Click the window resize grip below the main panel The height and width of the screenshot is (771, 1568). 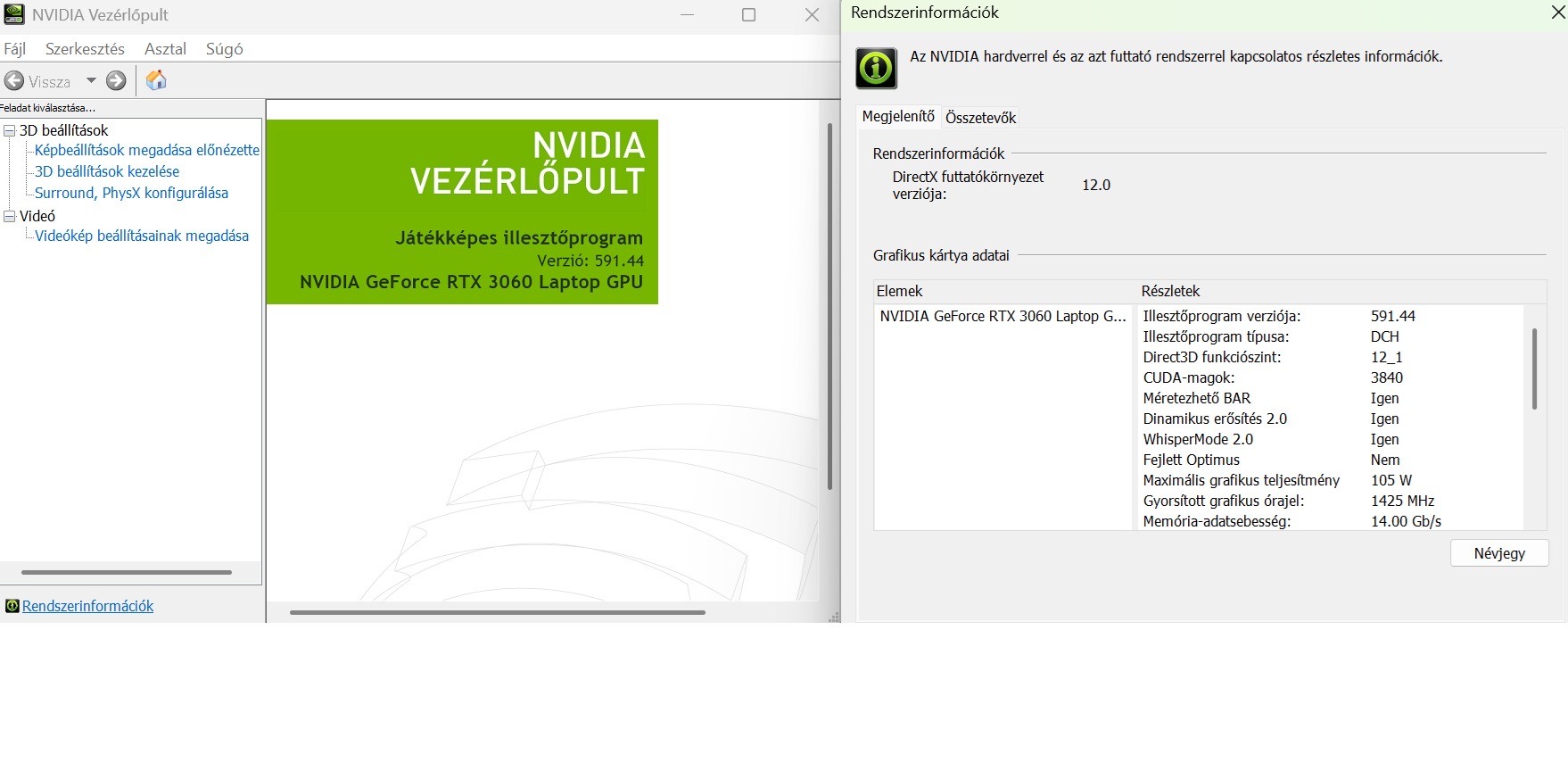coord(835,617)
